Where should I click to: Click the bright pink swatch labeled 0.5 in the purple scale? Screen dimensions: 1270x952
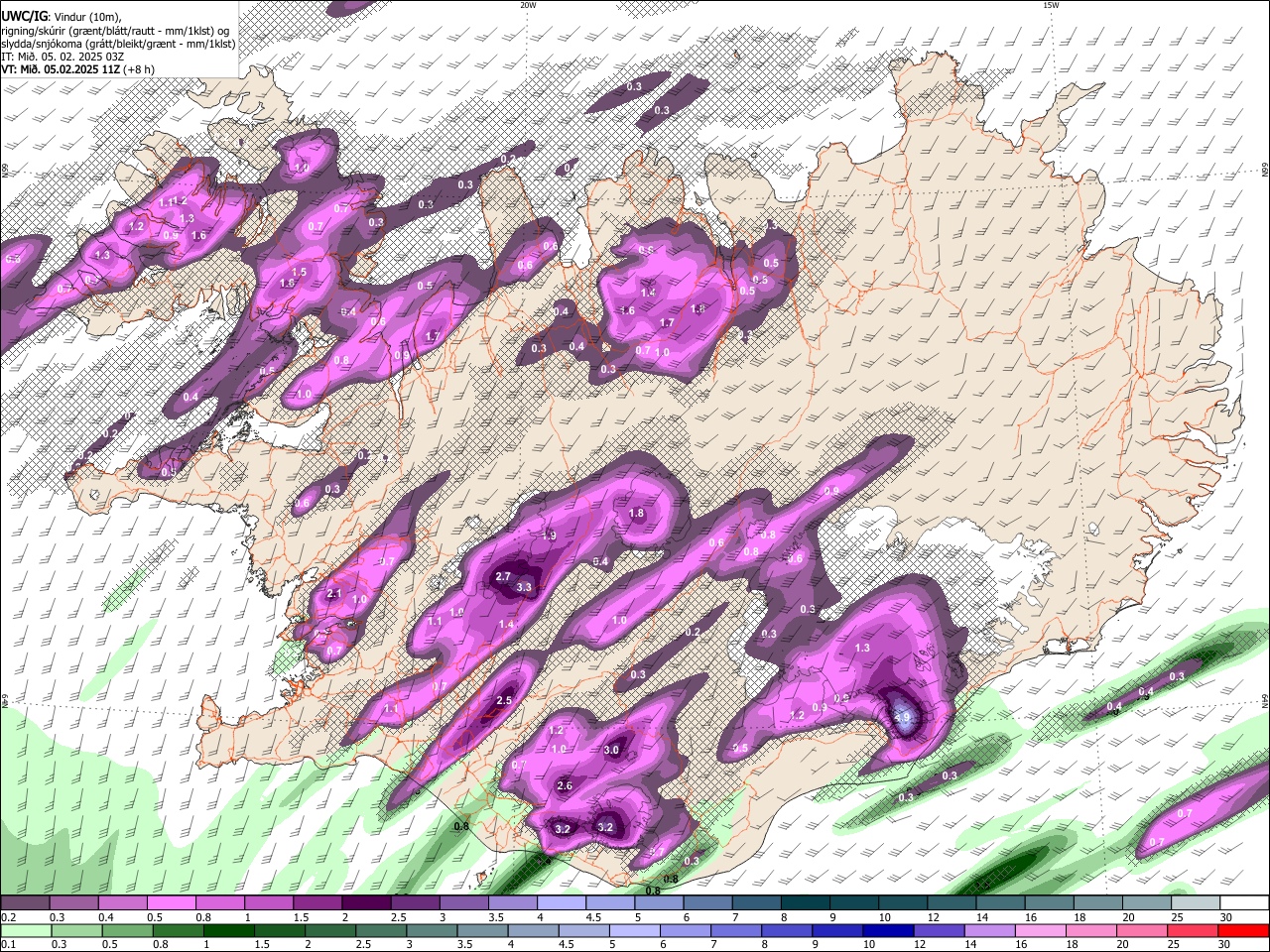(173, 902)
